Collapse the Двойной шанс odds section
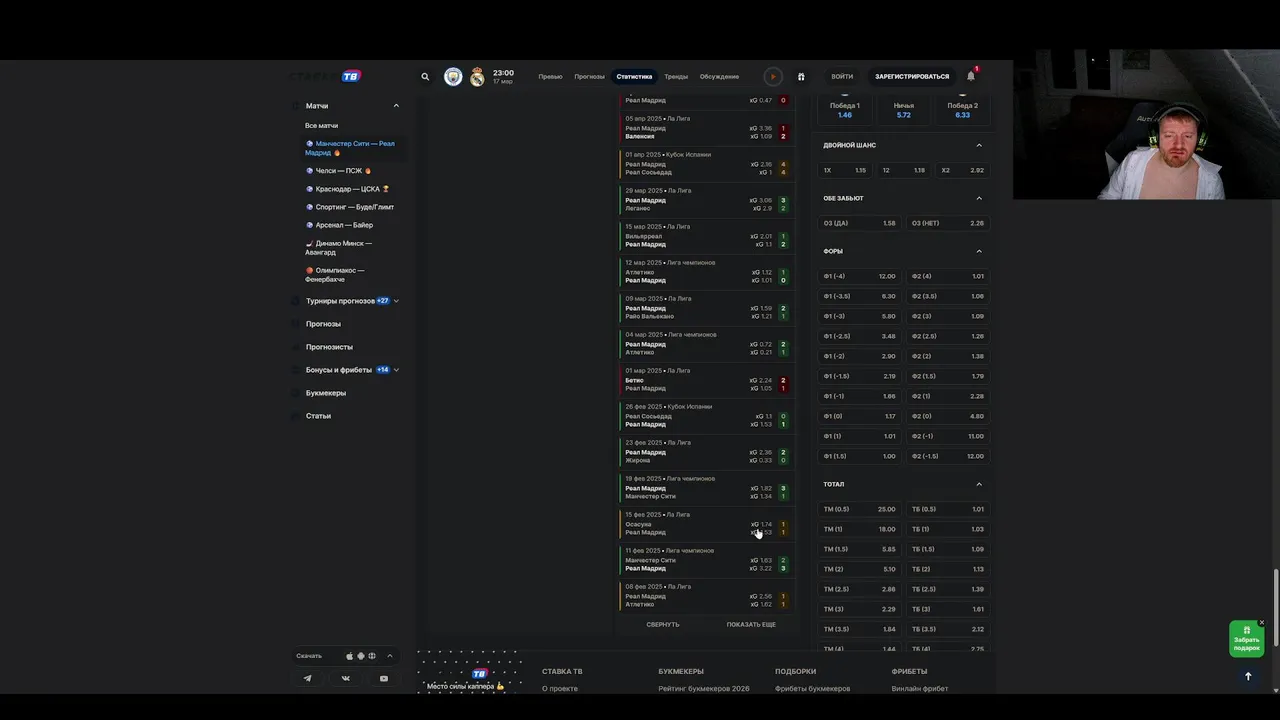Screen dimensions: 1280x720 (x=979, y=145)
